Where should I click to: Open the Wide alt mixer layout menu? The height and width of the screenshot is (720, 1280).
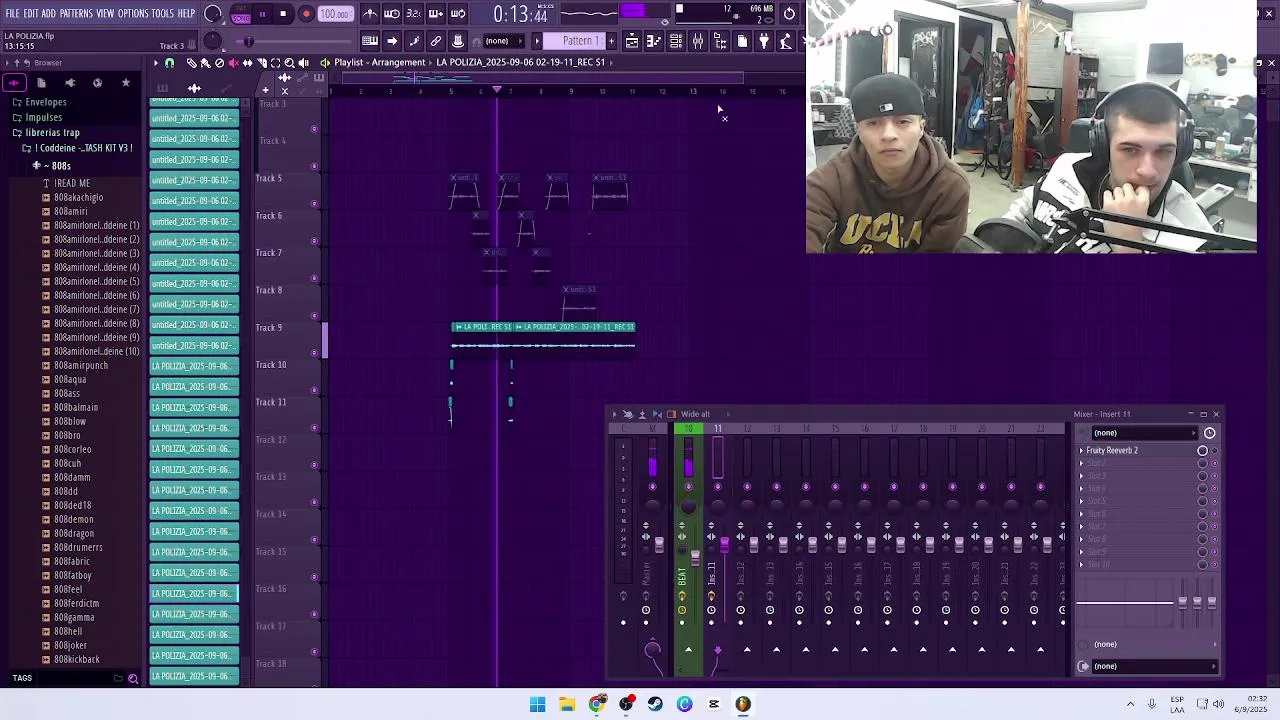click(695, 414)
